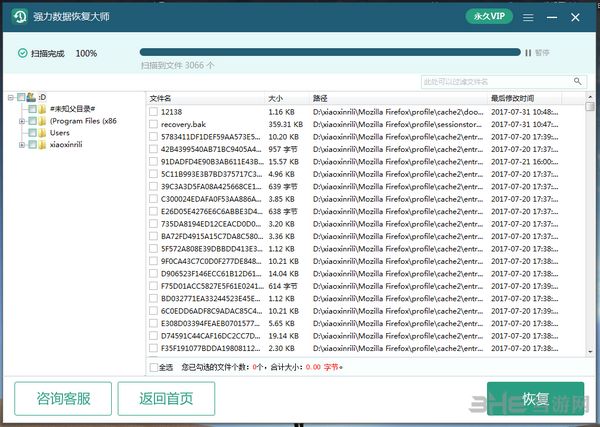Screen dimensions: 600x427
Task: Check the D: drive checkbox in tree
Action: click(x=21, y=97)
